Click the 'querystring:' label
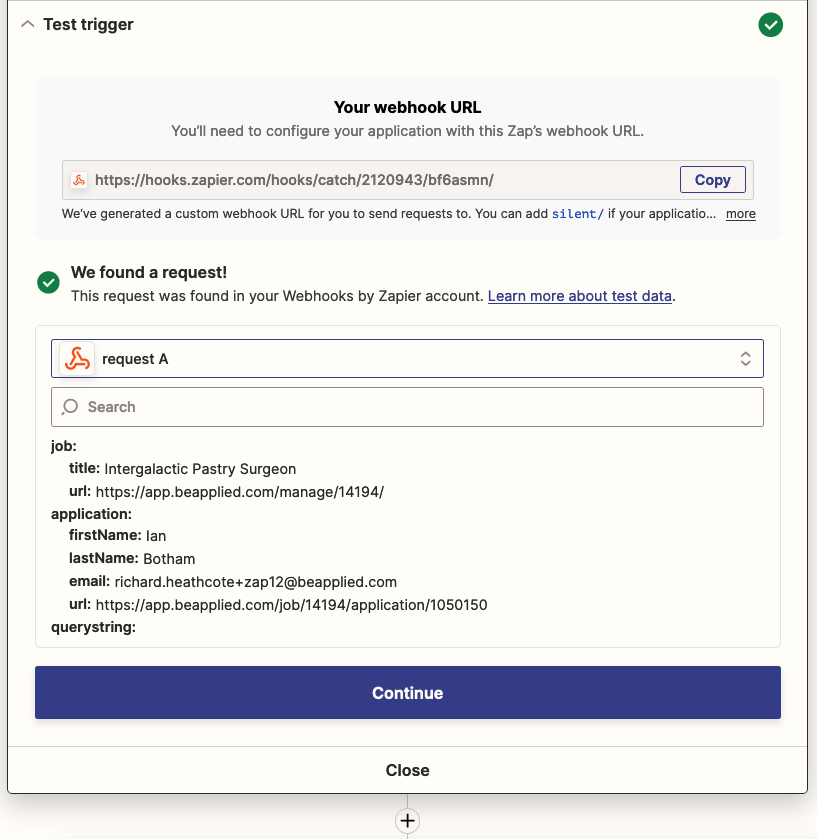The image size is (817, 839). click(94, 627)
